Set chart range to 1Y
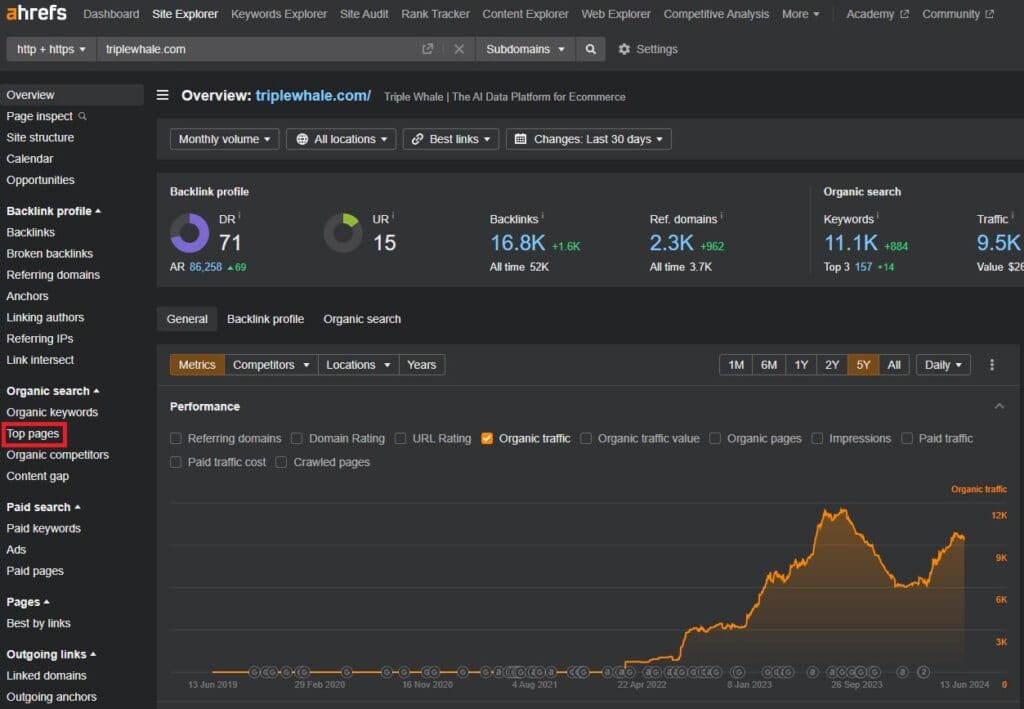Image resolution: width=1024 pixels, height=709 pixels. coord(801,365)
